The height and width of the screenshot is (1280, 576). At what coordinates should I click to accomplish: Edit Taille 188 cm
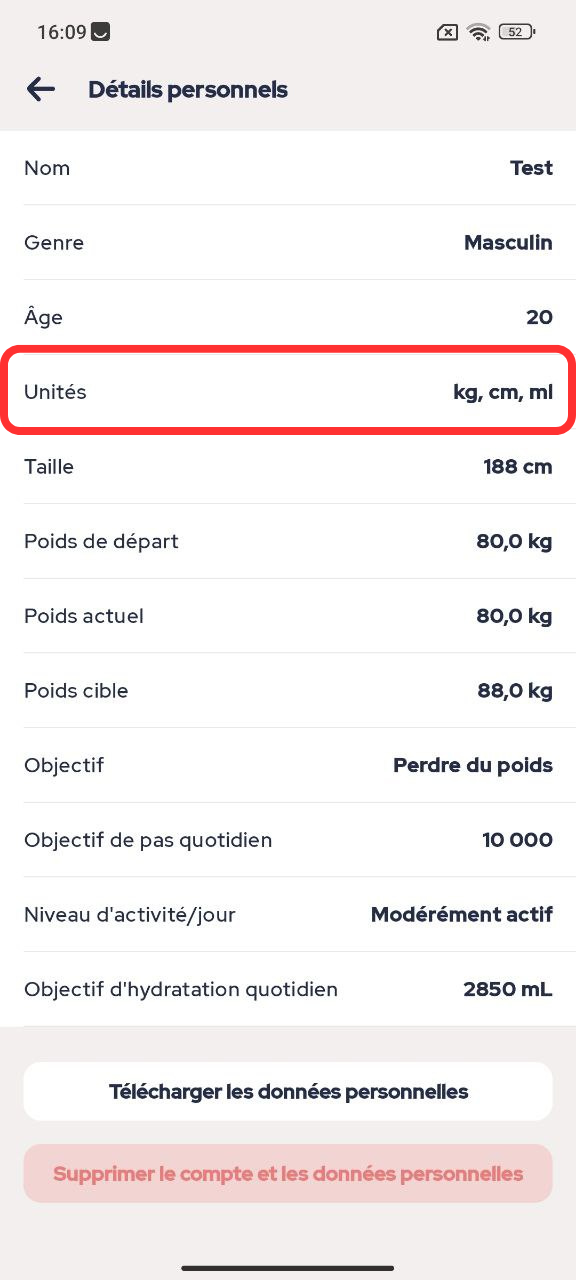coord(288,467)
